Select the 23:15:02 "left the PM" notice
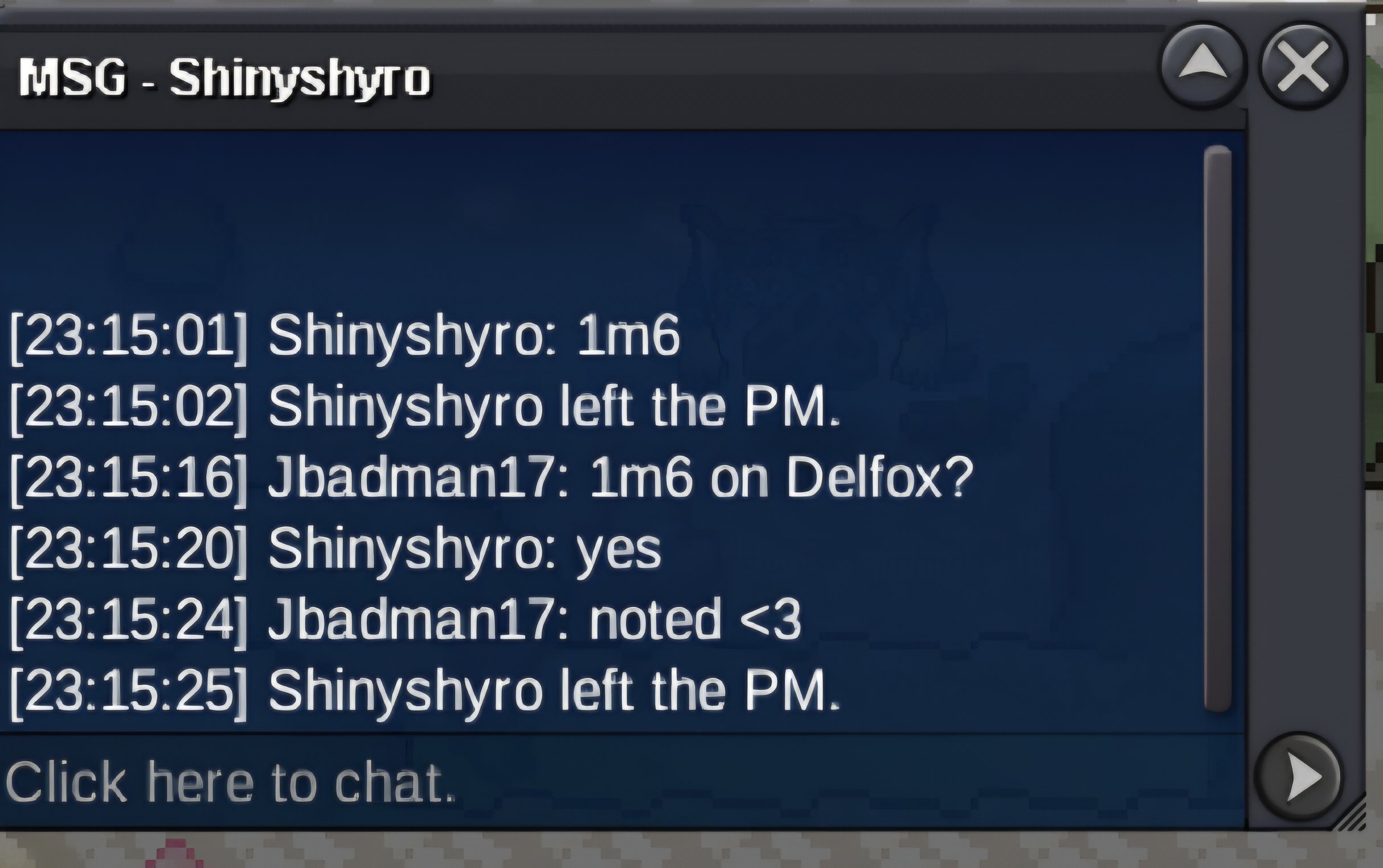Screen dimensions: 1383x868 pyautogui.click(x=425, y=408)
